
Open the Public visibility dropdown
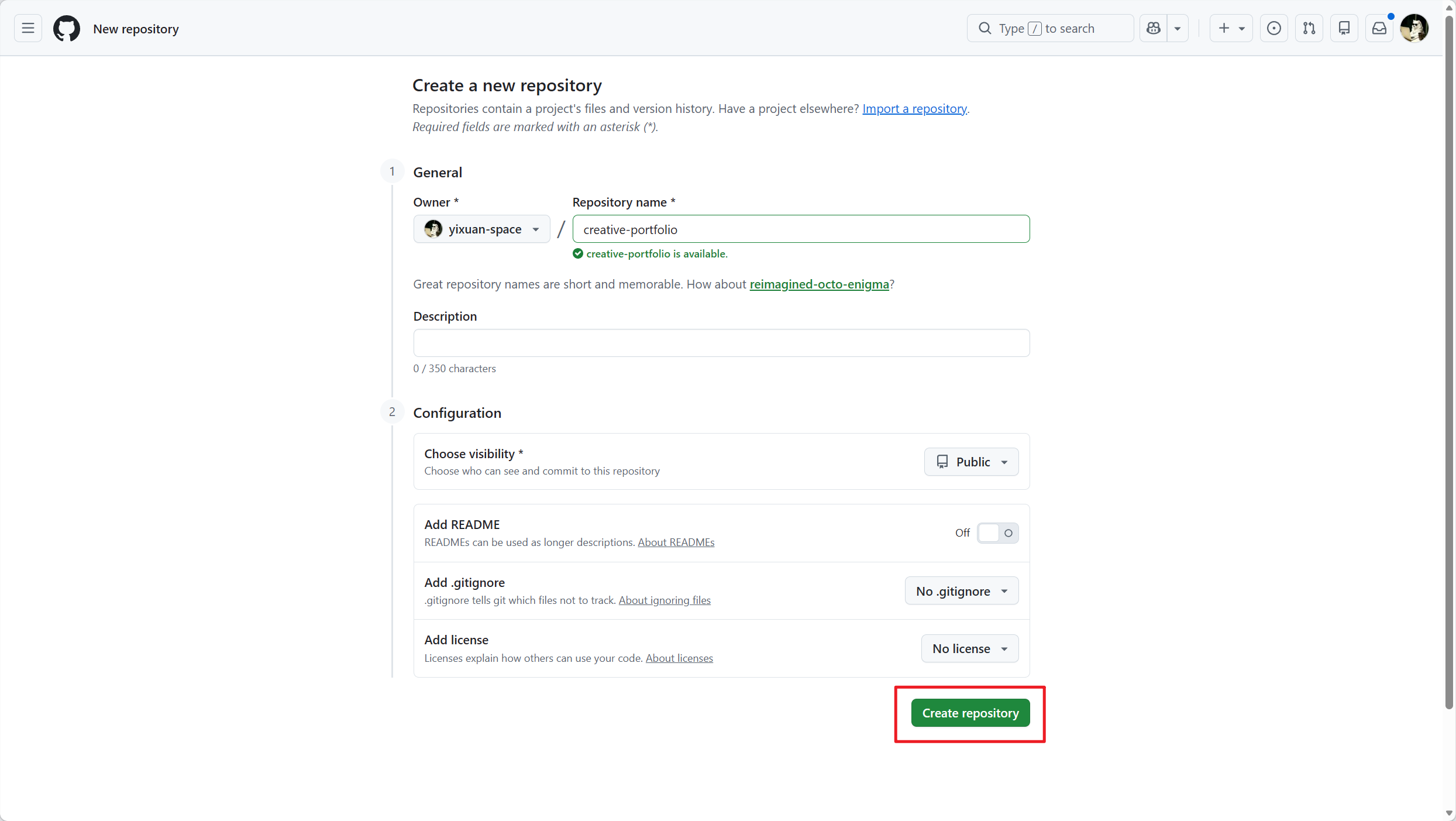coord(971,462)
